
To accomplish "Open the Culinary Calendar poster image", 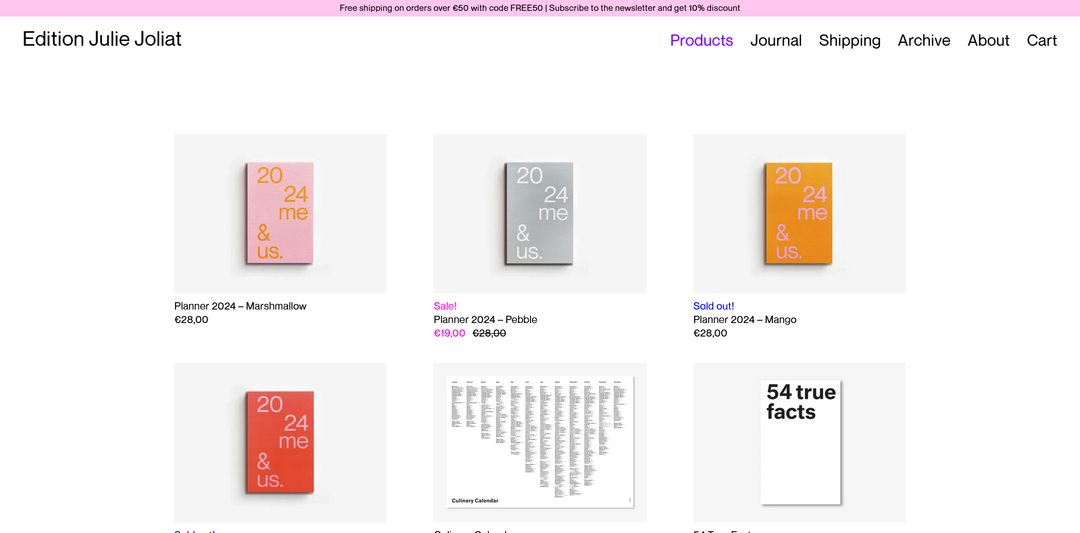I will 539,442.
